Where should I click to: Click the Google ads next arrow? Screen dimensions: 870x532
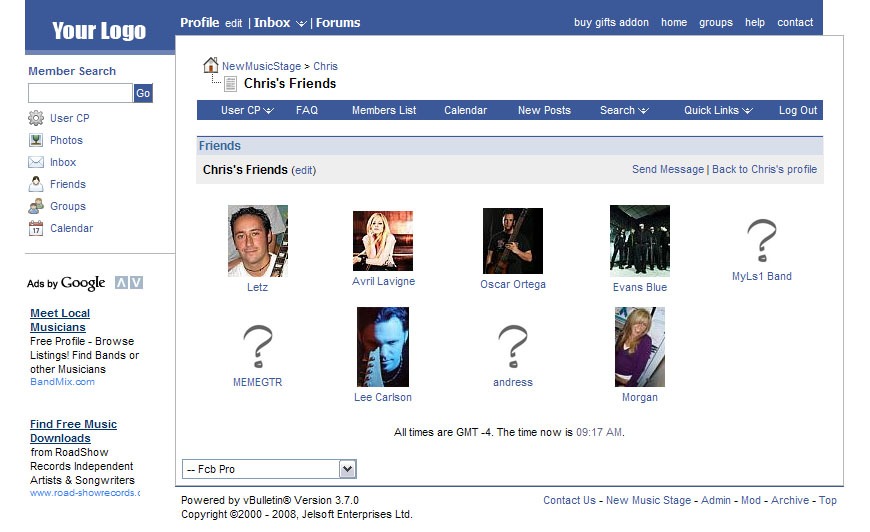pos(136,283)
